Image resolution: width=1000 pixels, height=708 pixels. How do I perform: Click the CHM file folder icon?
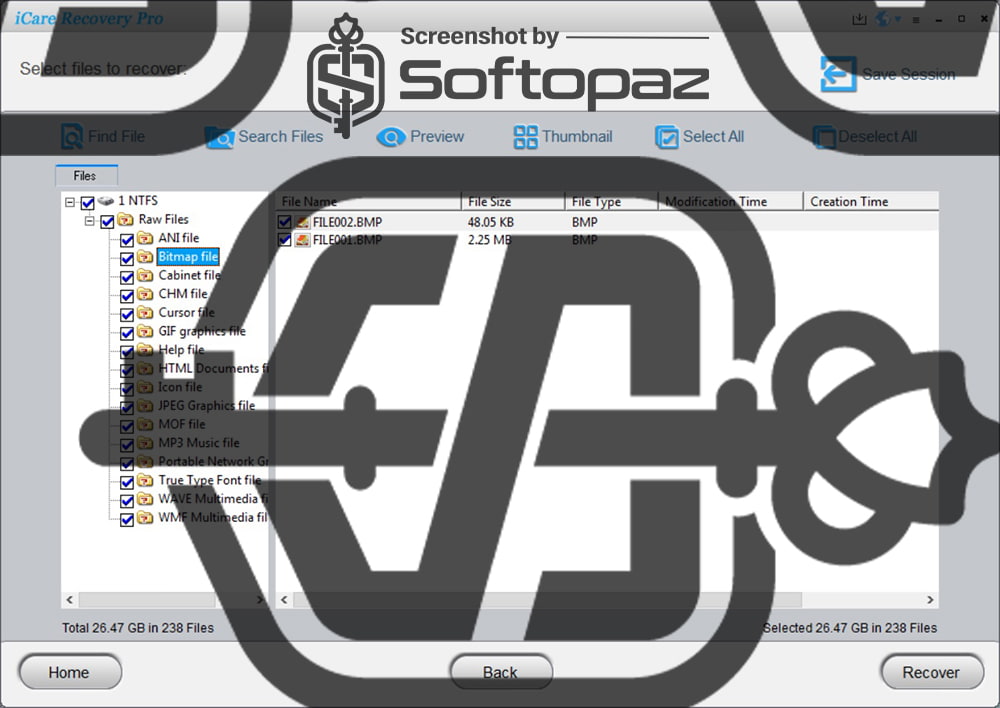click(x=145, y=294)
